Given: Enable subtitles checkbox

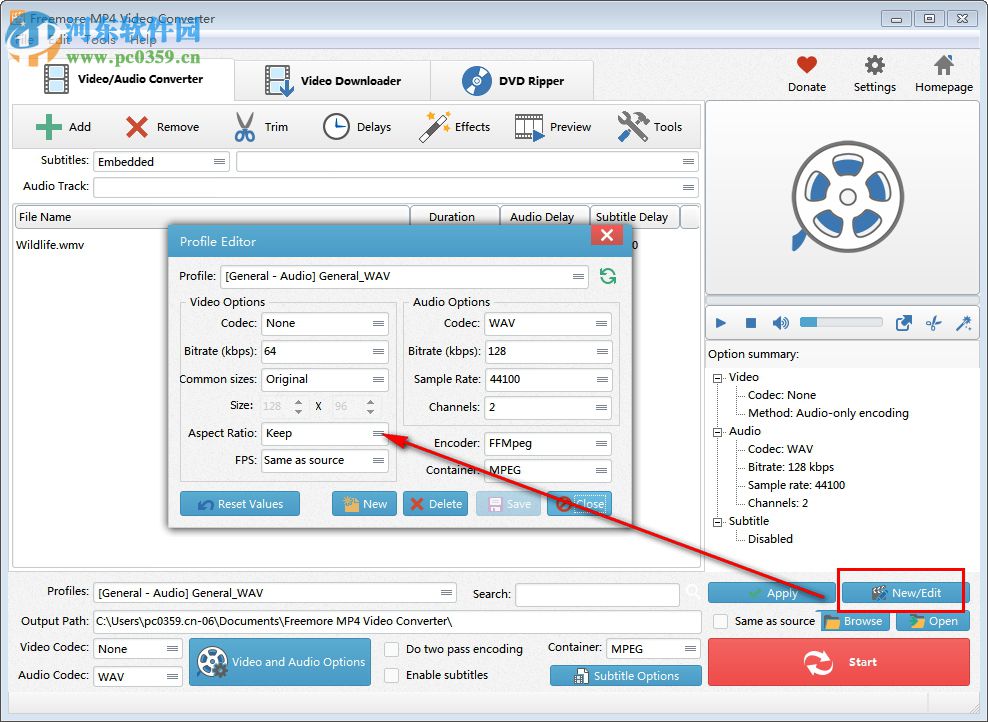Looking at the screenshot, I should 391,675.
